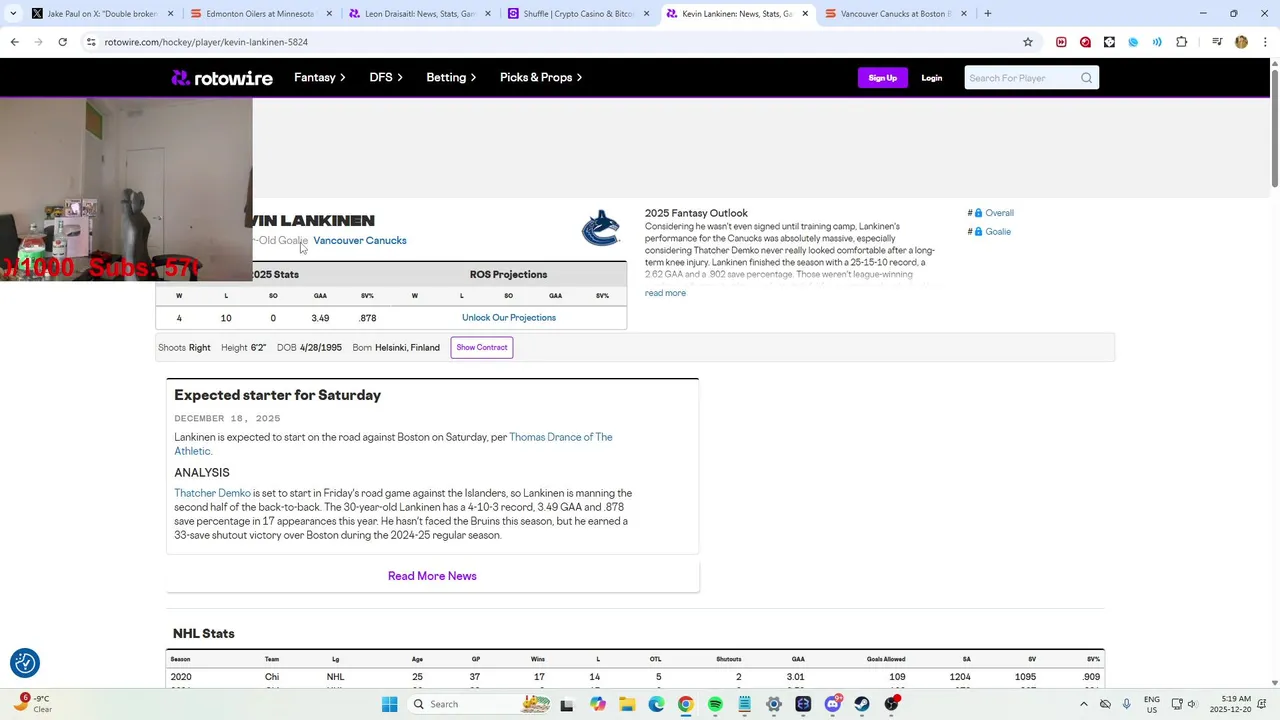
Task: Open the Chrome extensions puzzle icon
Action: [x=1182, y=42]
